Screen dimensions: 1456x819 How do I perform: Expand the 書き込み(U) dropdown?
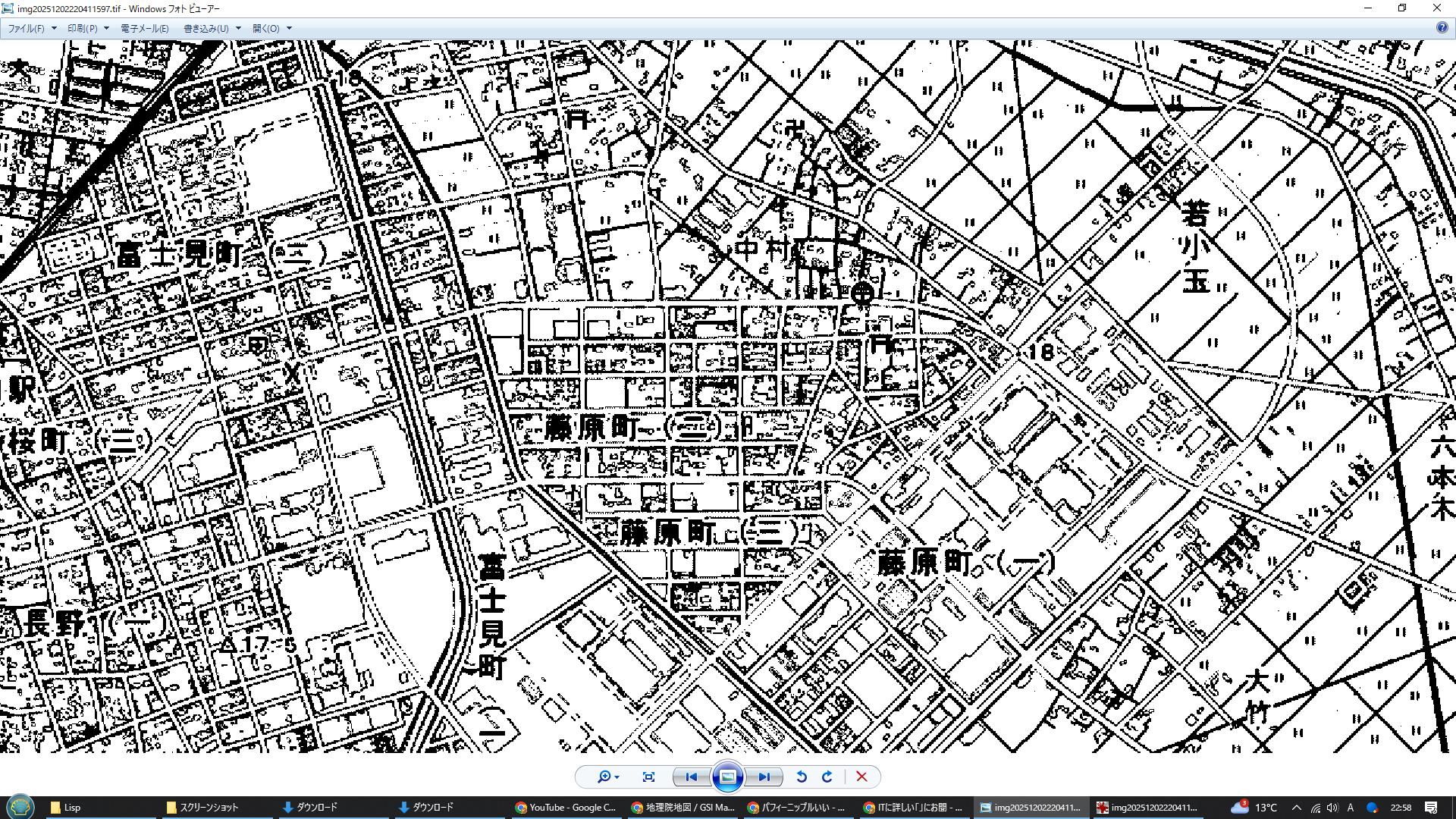click(238, 28)
